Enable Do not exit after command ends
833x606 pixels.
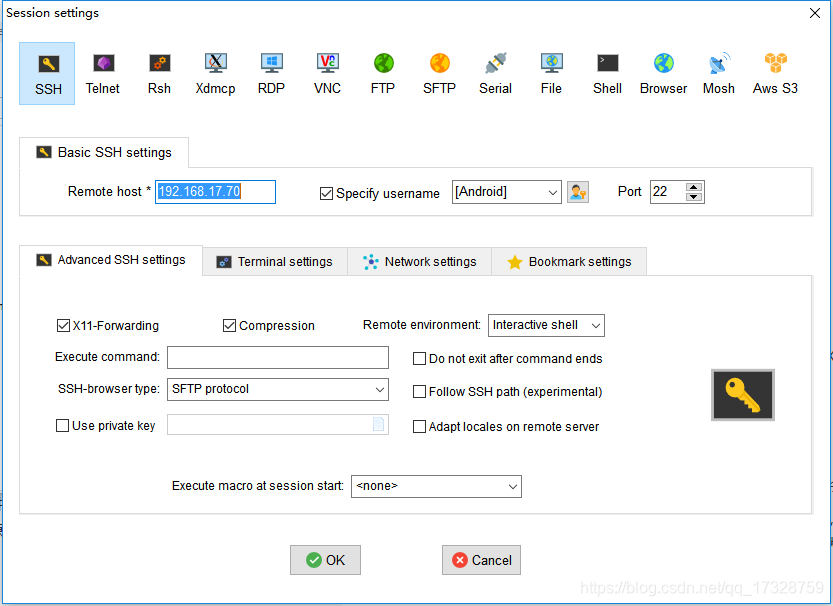[x=419, y=359]
